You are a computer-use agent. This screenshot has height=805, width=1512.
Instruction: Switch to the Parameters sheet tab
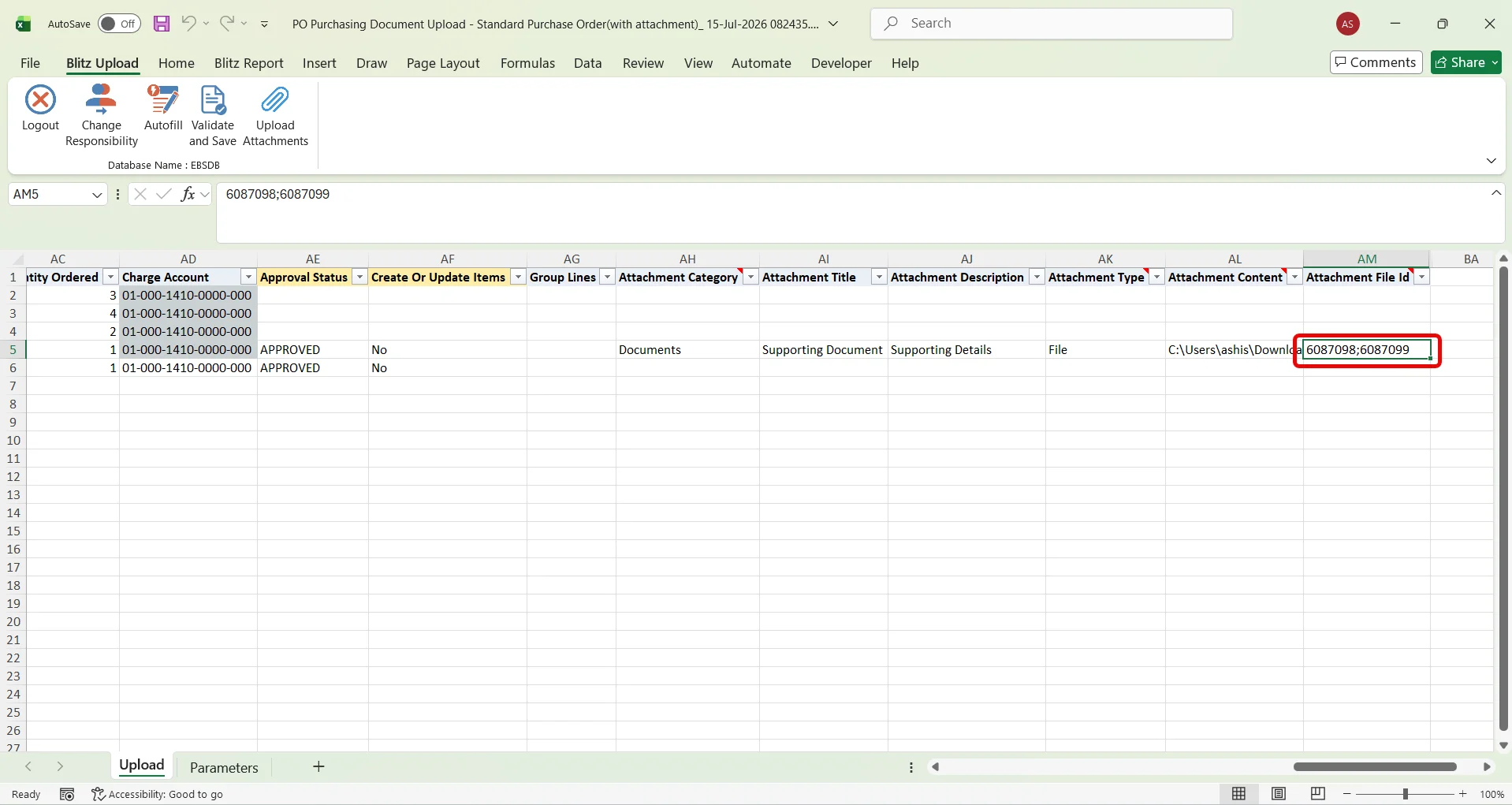224,767
